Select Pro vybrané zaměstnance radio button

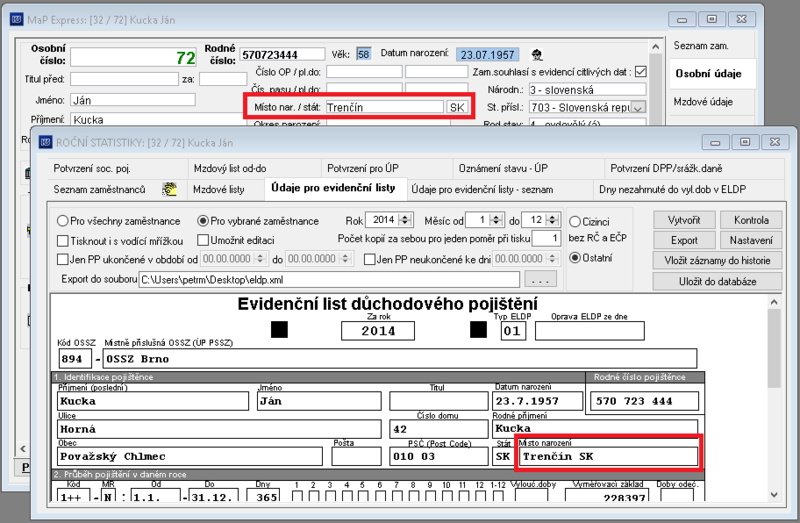pyautogui.click(x=203, y=221)
